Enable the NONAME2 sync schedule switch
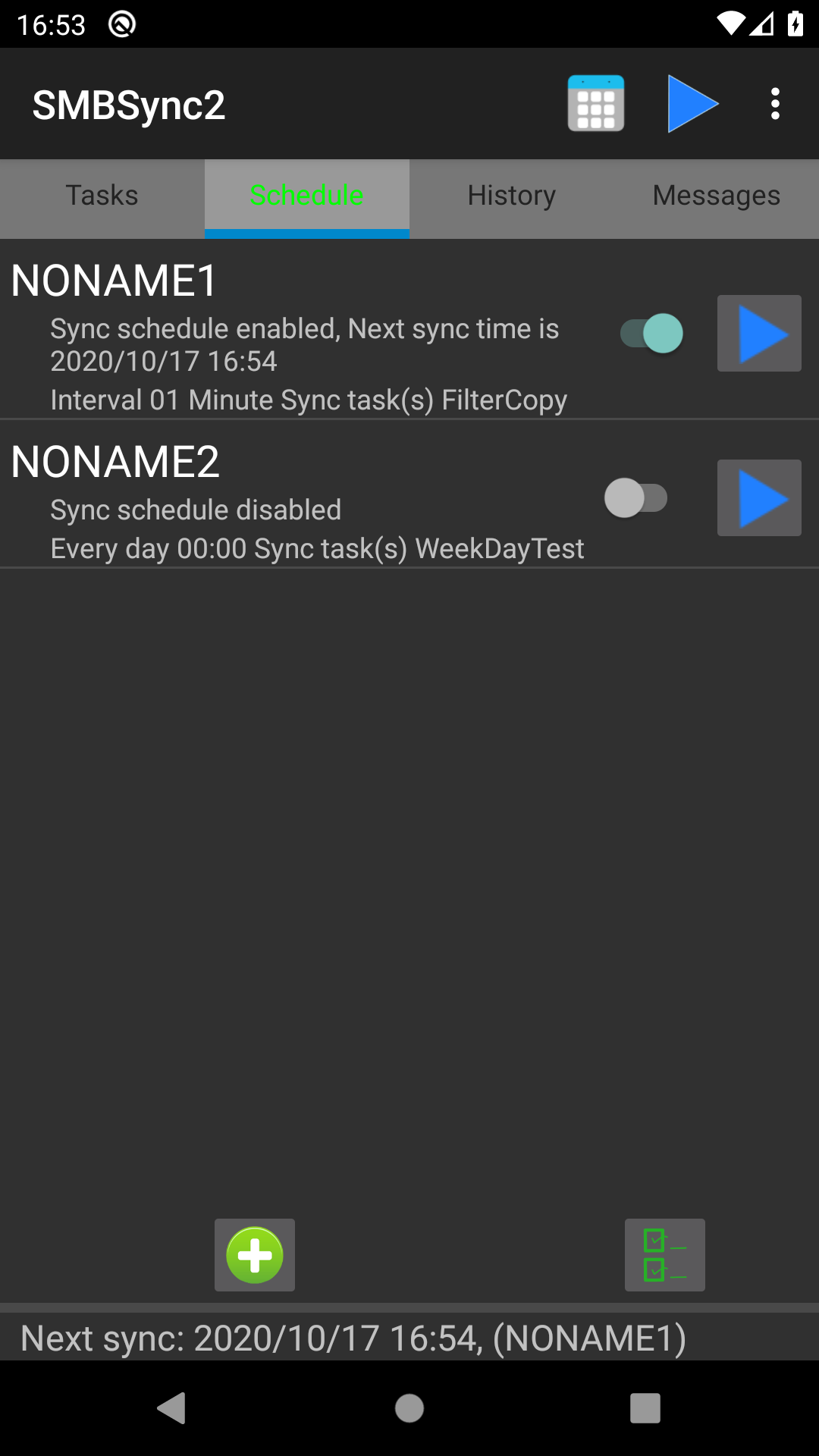The width and height of the screenshot is (819, 1456). (636, 498)
